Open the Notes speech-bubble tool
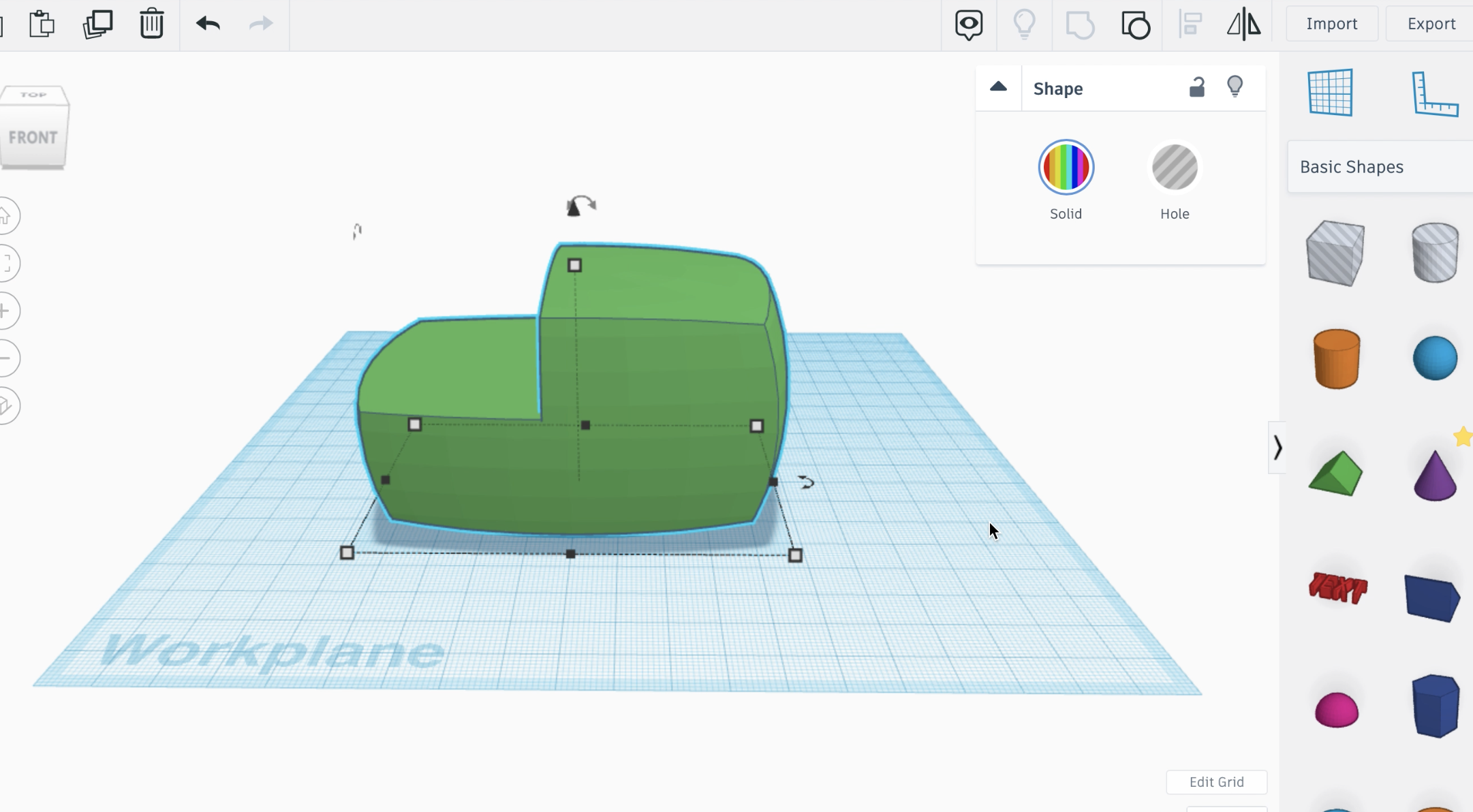1473x812 pixels. click(968, 25)
